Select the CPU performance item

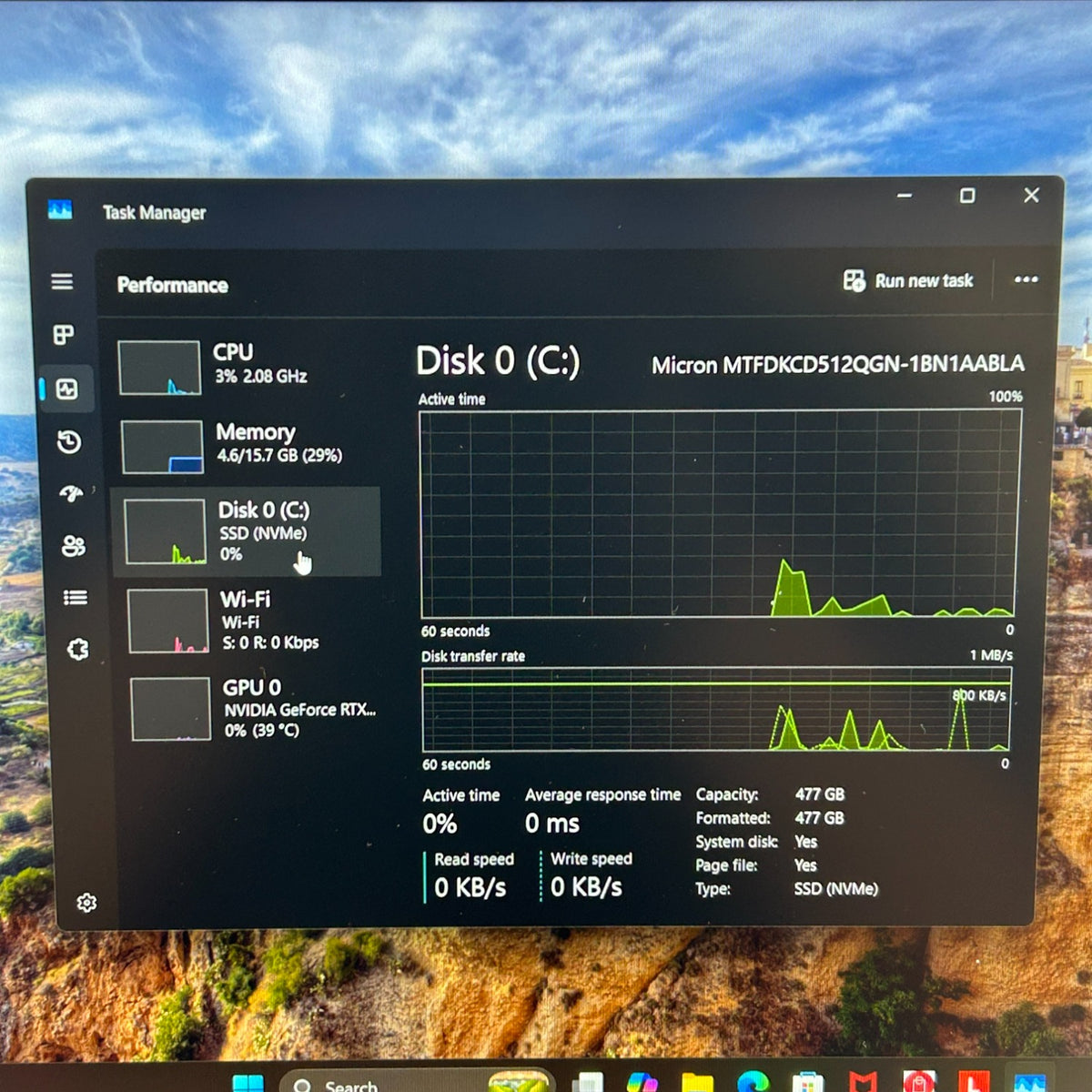pyautogui.click(x=246, y=367)
